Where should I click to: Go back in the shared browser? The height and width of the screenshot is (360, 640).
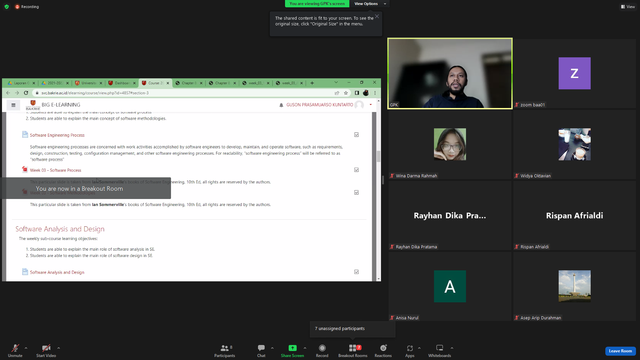coord(8,93)
